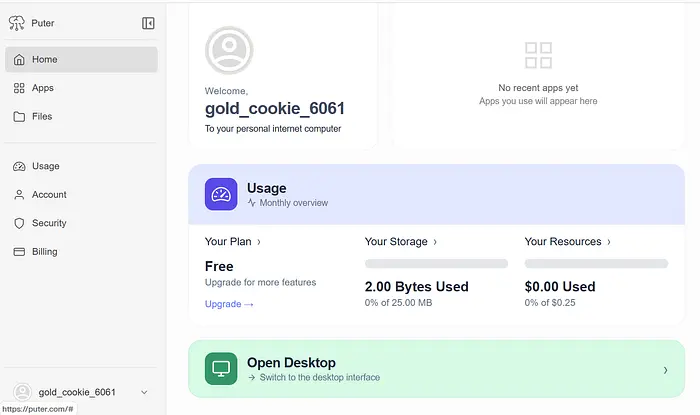Expand Your Resources details chevron
This screenshot has width=700, height=415.
coord(608,242)
